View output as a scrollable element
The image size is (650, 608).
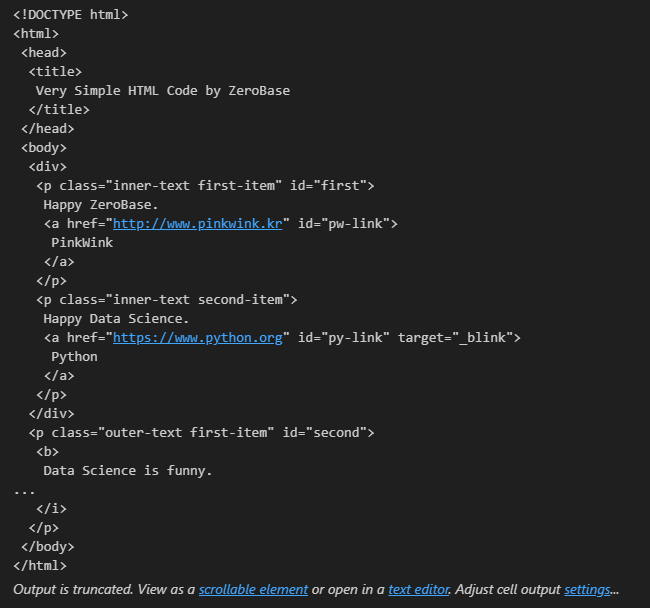pos(253,589)
